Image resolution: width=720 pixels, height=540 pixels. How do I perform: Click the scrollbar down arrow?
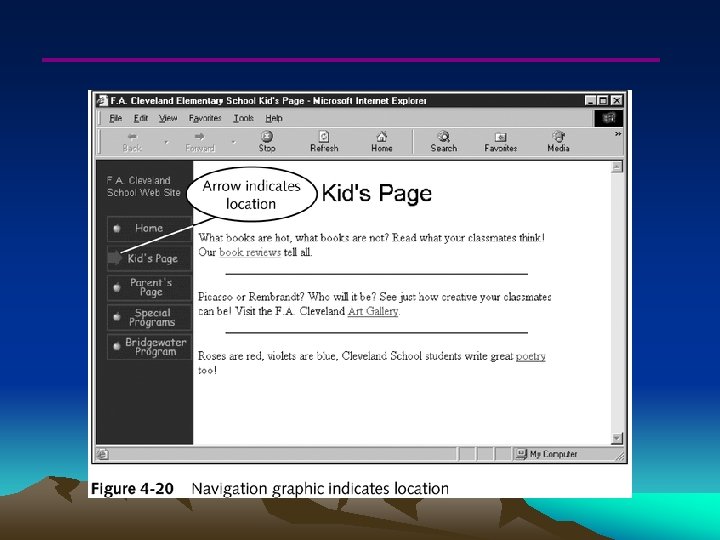(617, 439)
